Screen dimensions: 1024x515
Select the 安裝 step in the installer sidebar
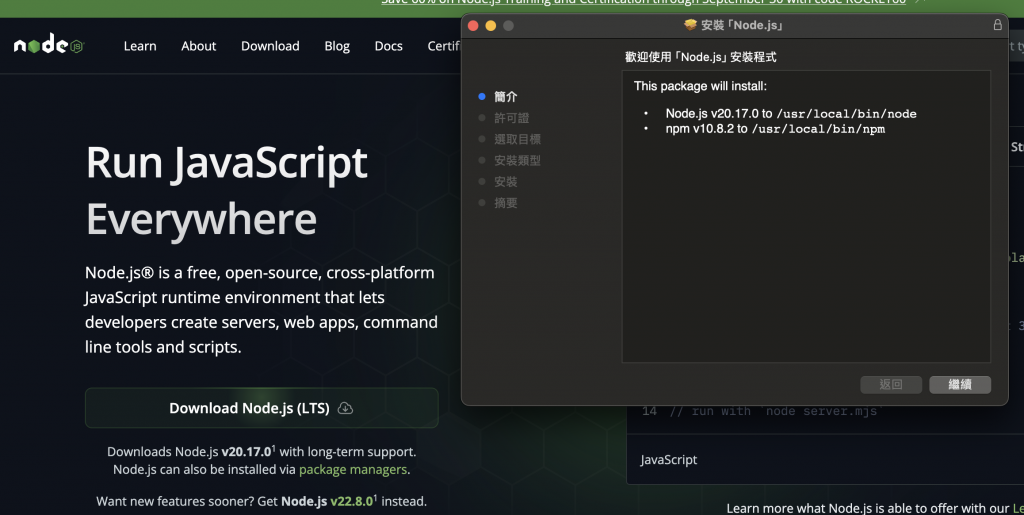(505, 181)
